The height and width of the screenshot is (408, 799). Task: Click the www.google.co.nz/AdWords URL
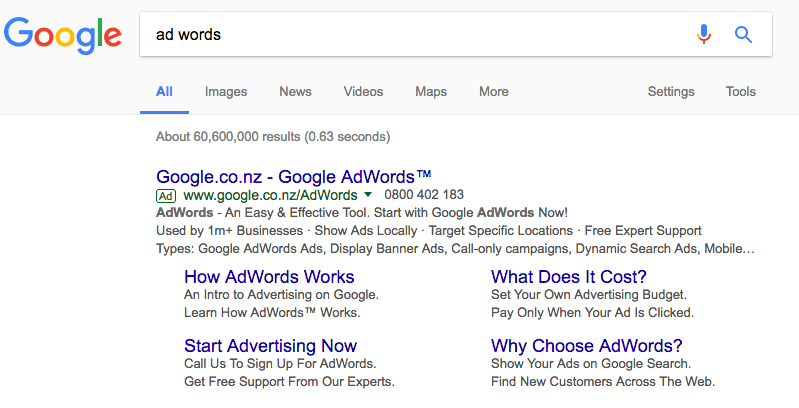pos(271,195)
